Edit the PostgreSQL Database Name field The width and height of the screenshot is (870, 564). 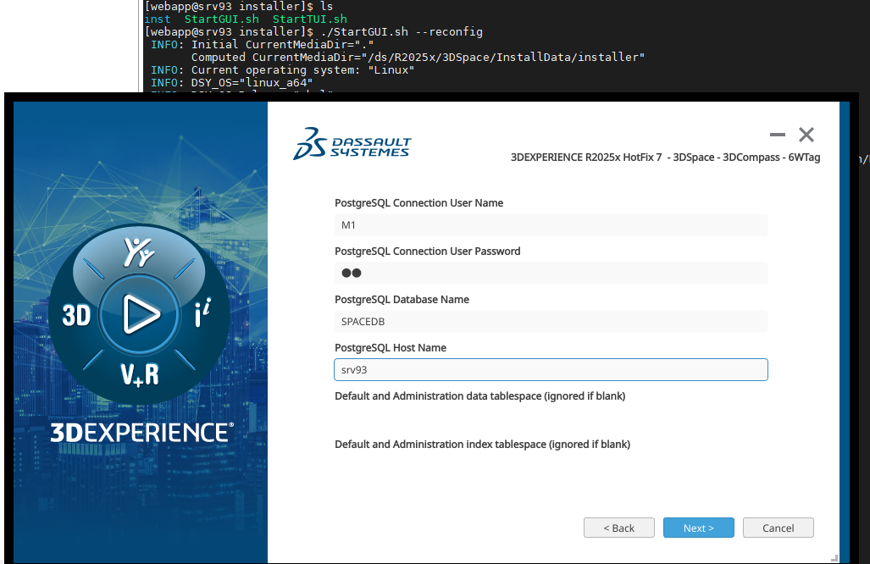551,321
